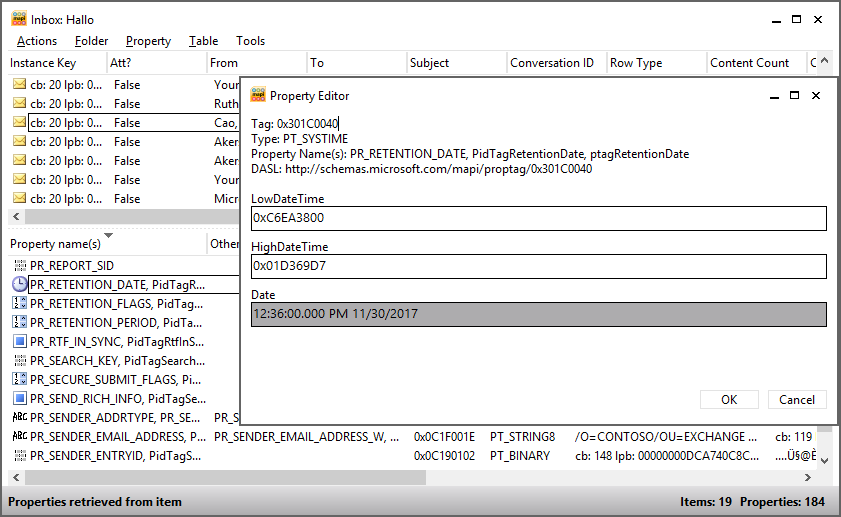Click the PR_SENDER_EMAIL_ADDRESS_W cell
The width and height of the screenshot is (841, 517).
pyautogui.click(x=306, y=437)
